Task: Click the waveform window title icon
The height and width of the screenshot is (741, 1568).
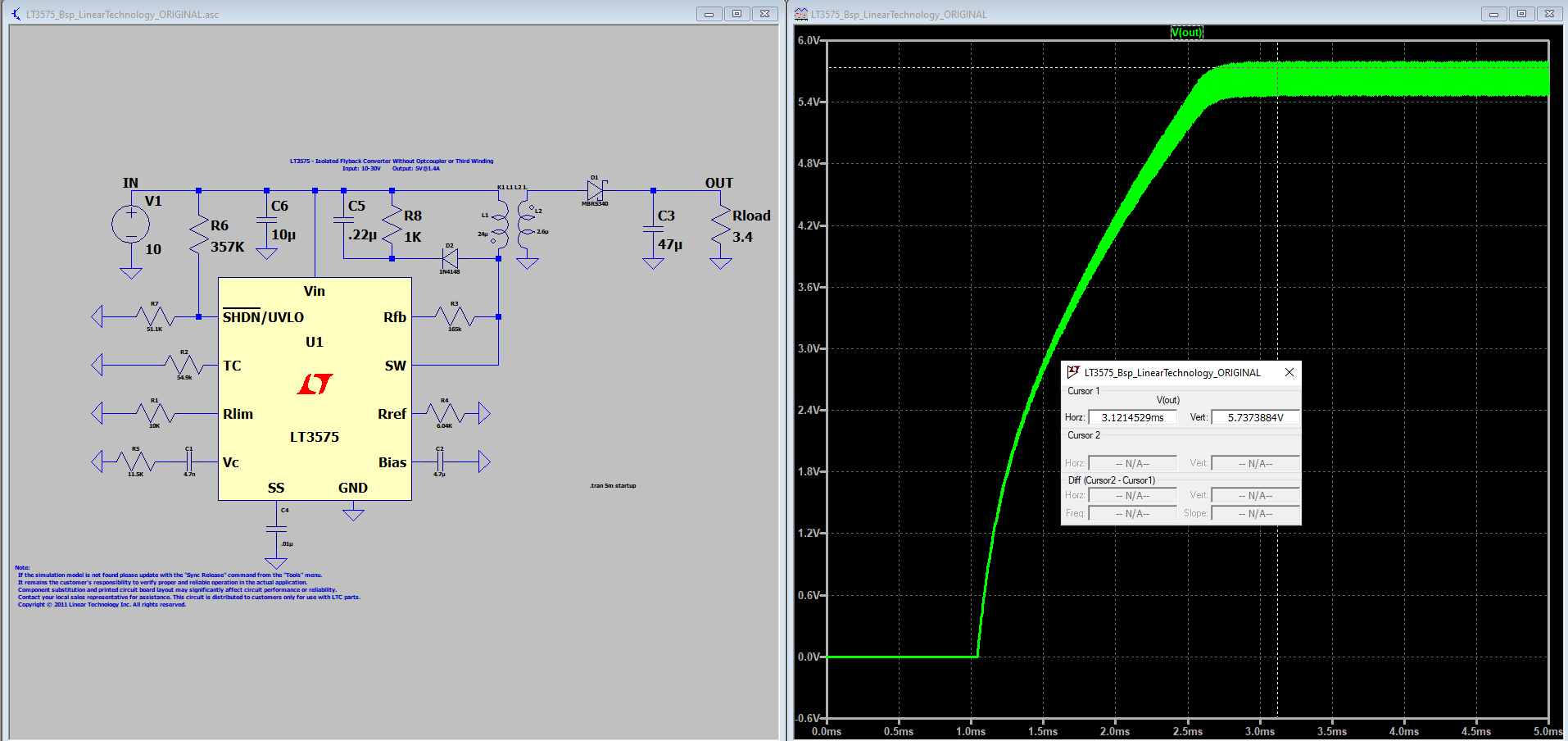Action: (x=800, y=14)
